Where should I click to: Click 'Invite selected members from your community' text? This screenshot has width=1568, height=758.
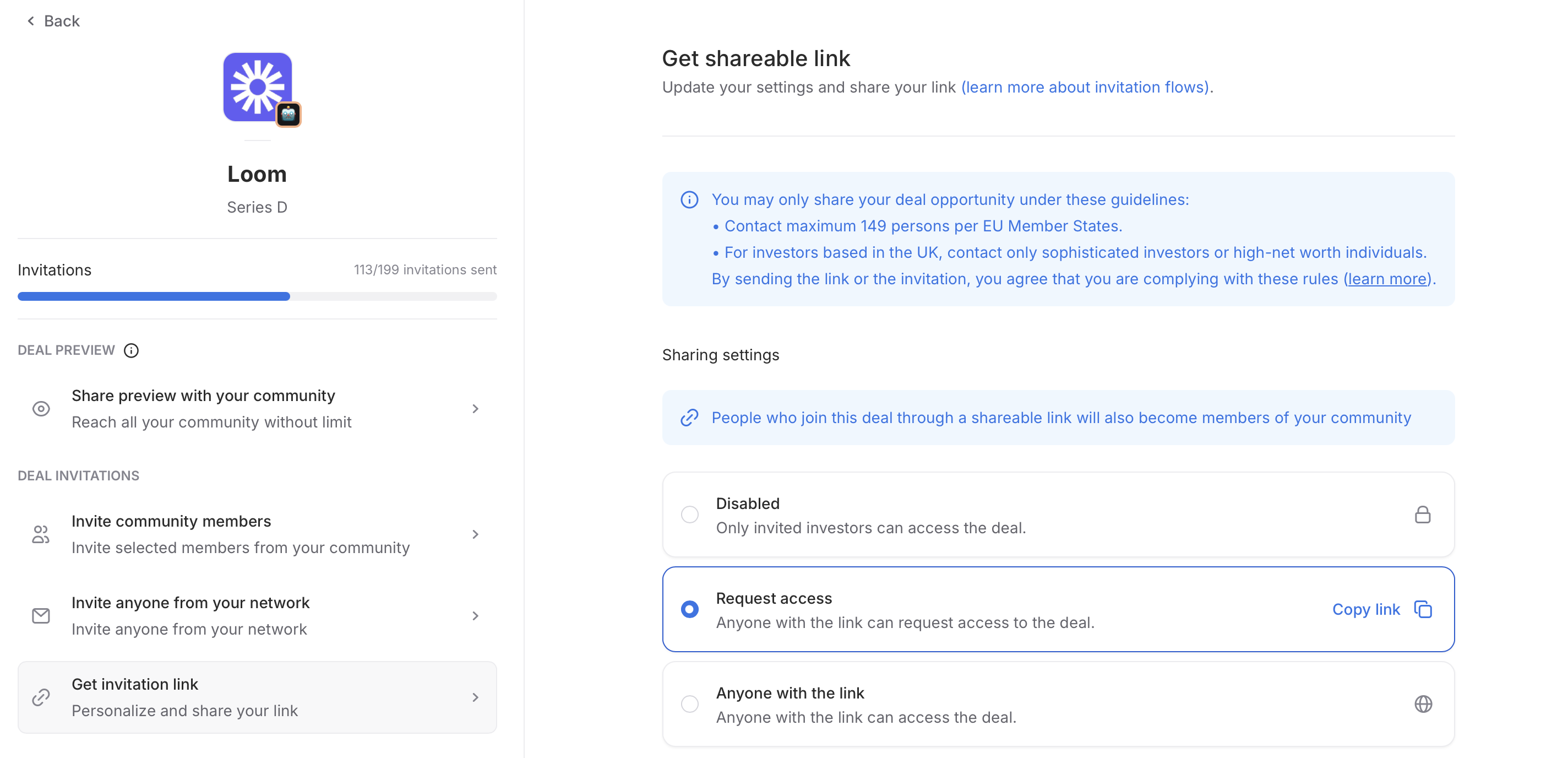click(241, 548)
